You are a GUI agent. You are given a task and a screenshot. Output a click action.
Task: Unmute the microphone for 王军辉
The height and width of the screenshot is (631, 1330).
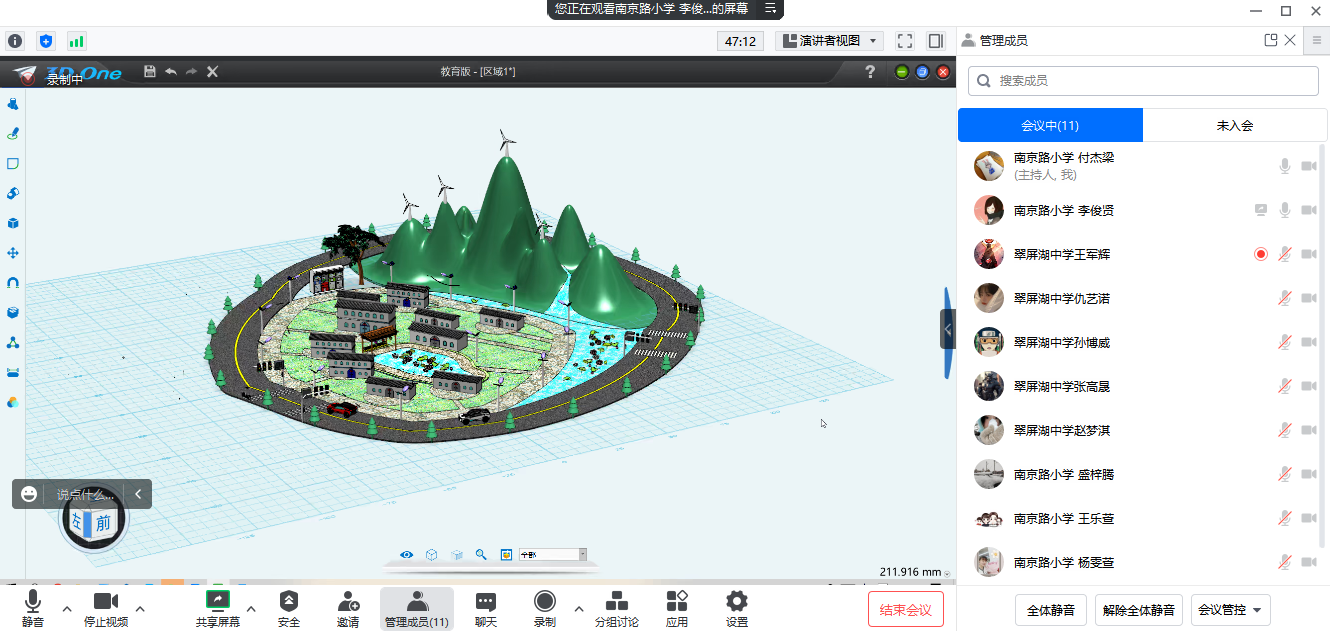1285,254
